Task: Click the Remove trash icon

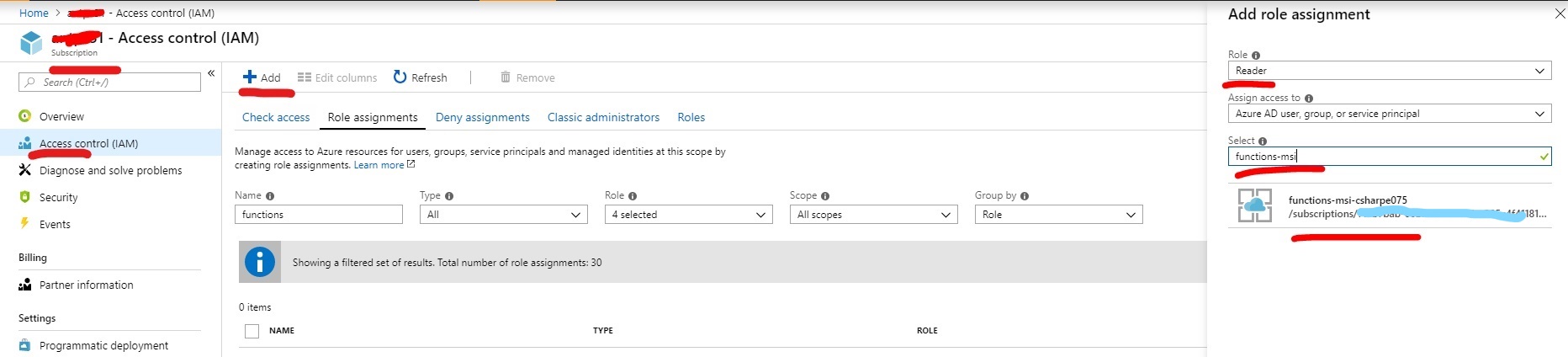Action: [x=506, y=77]
